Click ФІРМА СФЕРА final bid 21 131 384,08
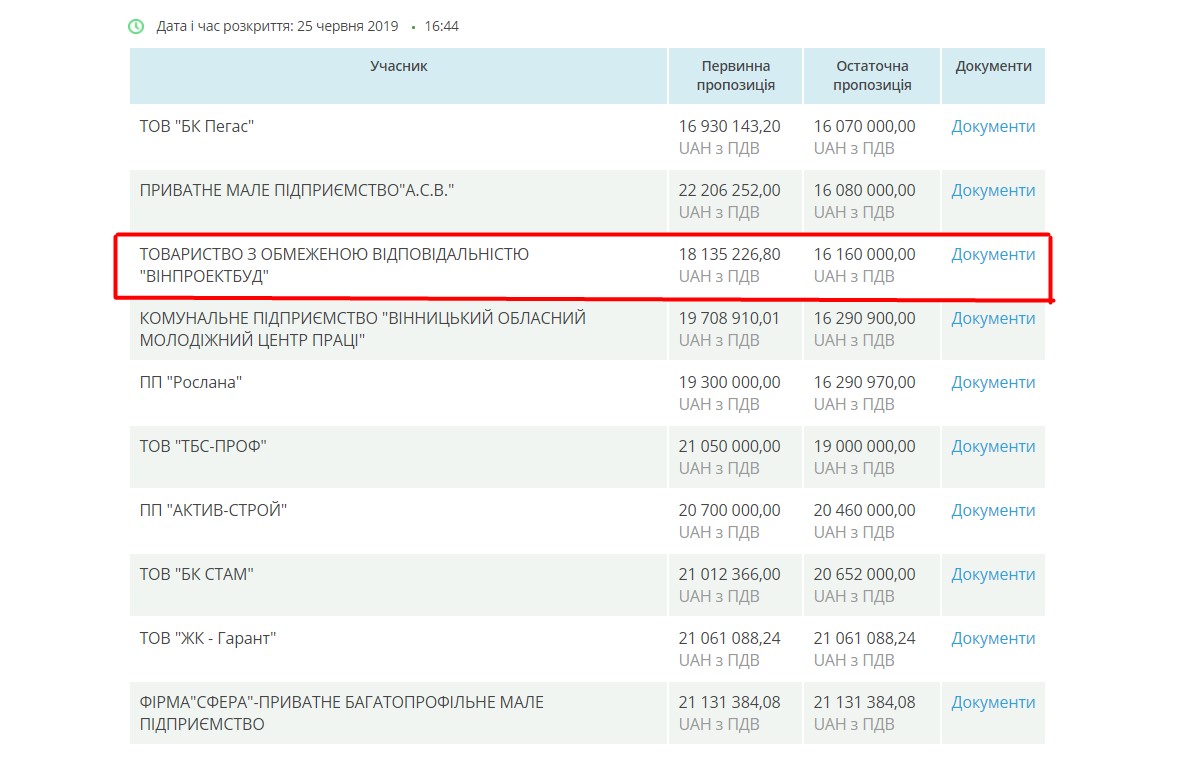This screenshot has height=760, width=1200. [865, 703]
